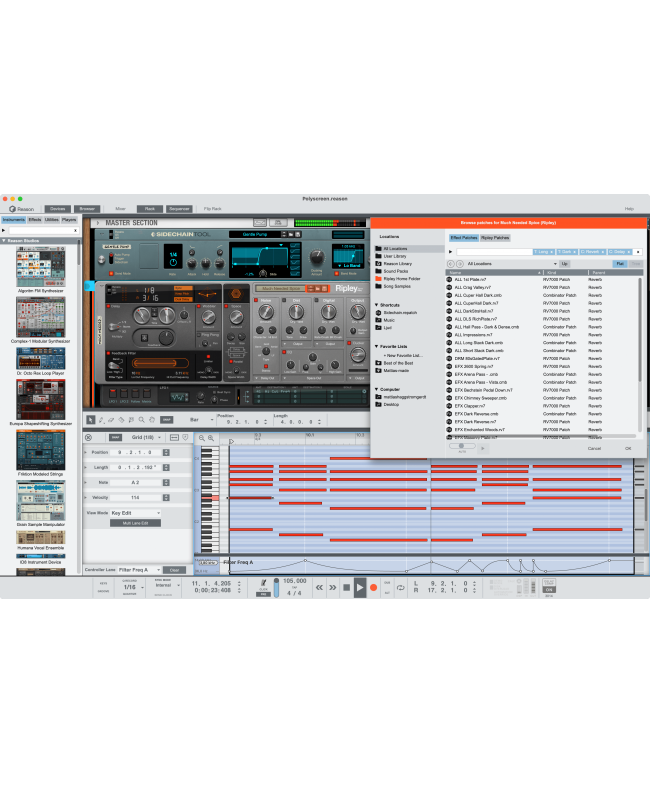Toggle the Ripley Delay section enable LED
650x794 pixels.
coord(108,306)
